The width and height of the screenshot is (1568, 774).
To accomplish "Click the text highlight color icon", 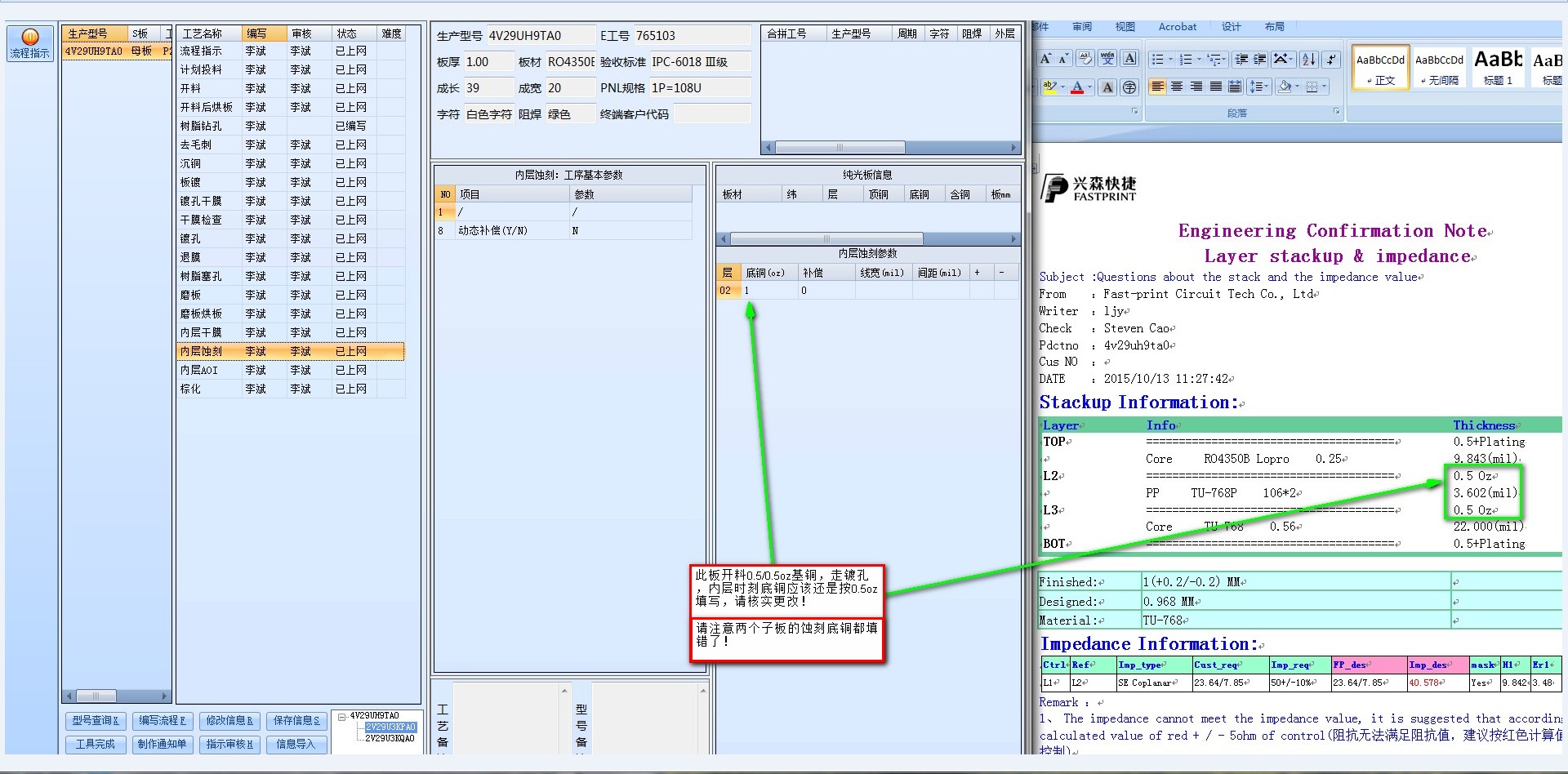I will pos(1050,87).
